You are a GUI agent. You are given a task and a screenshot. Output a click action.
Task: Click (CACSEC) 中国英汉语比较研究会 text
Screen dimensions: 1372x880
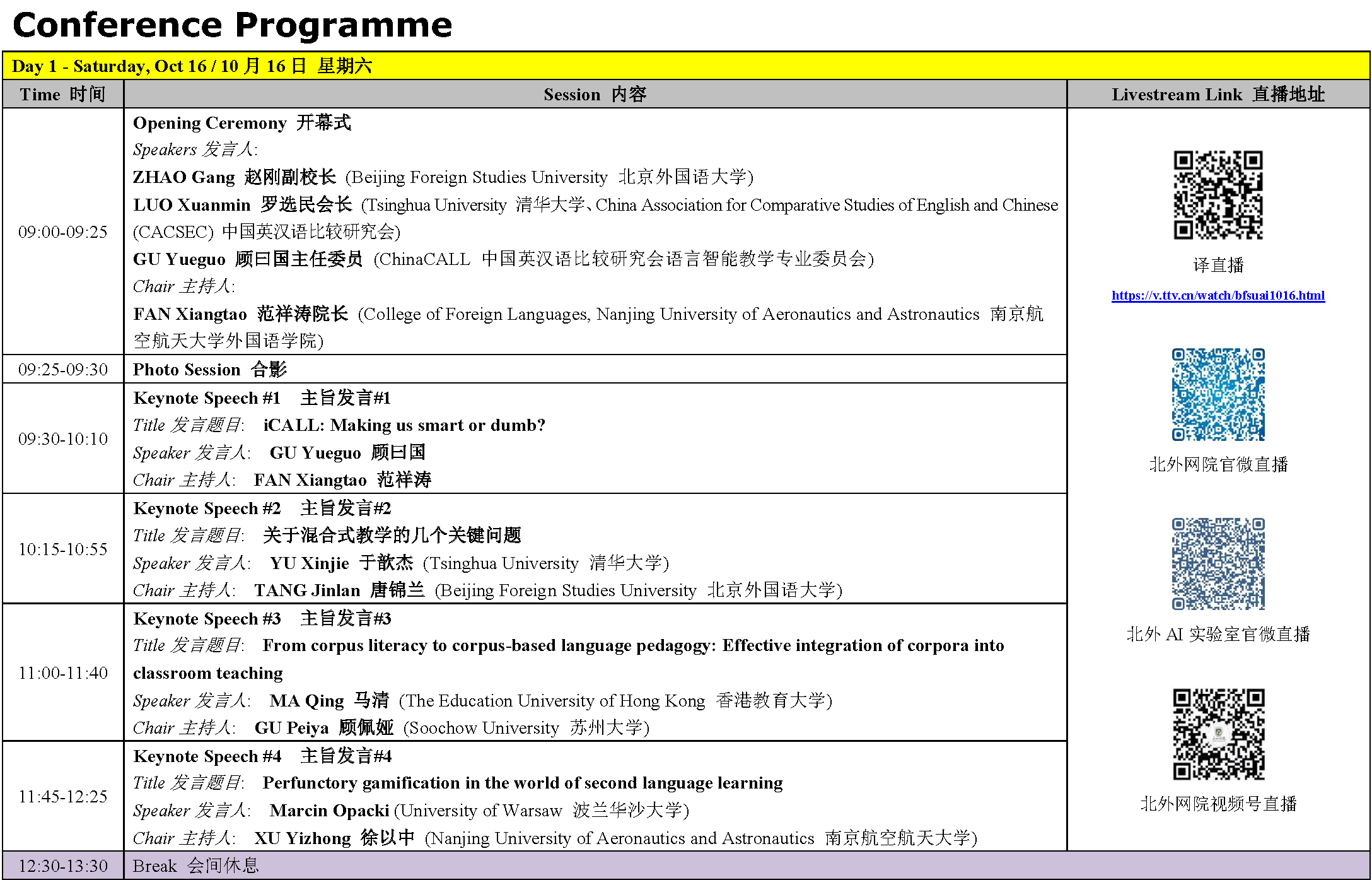pos(266,232)
